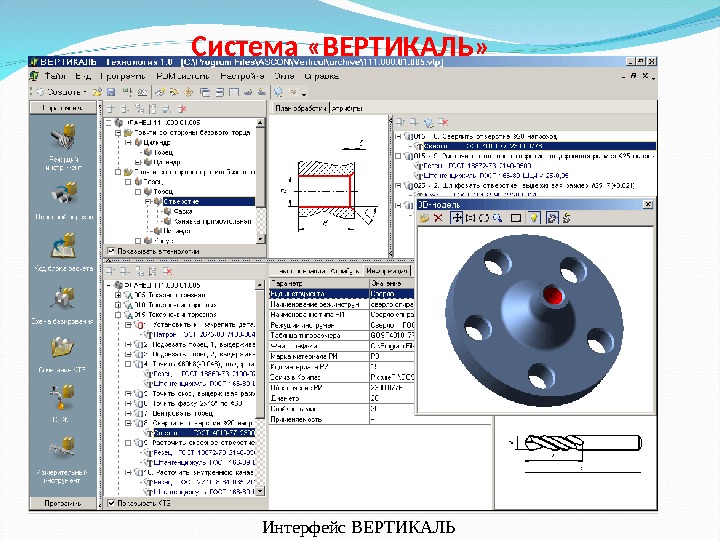Open the PDM-система menu
This screenshot has width=720, height=540.
pyautogui.click(x=182, y=76)
